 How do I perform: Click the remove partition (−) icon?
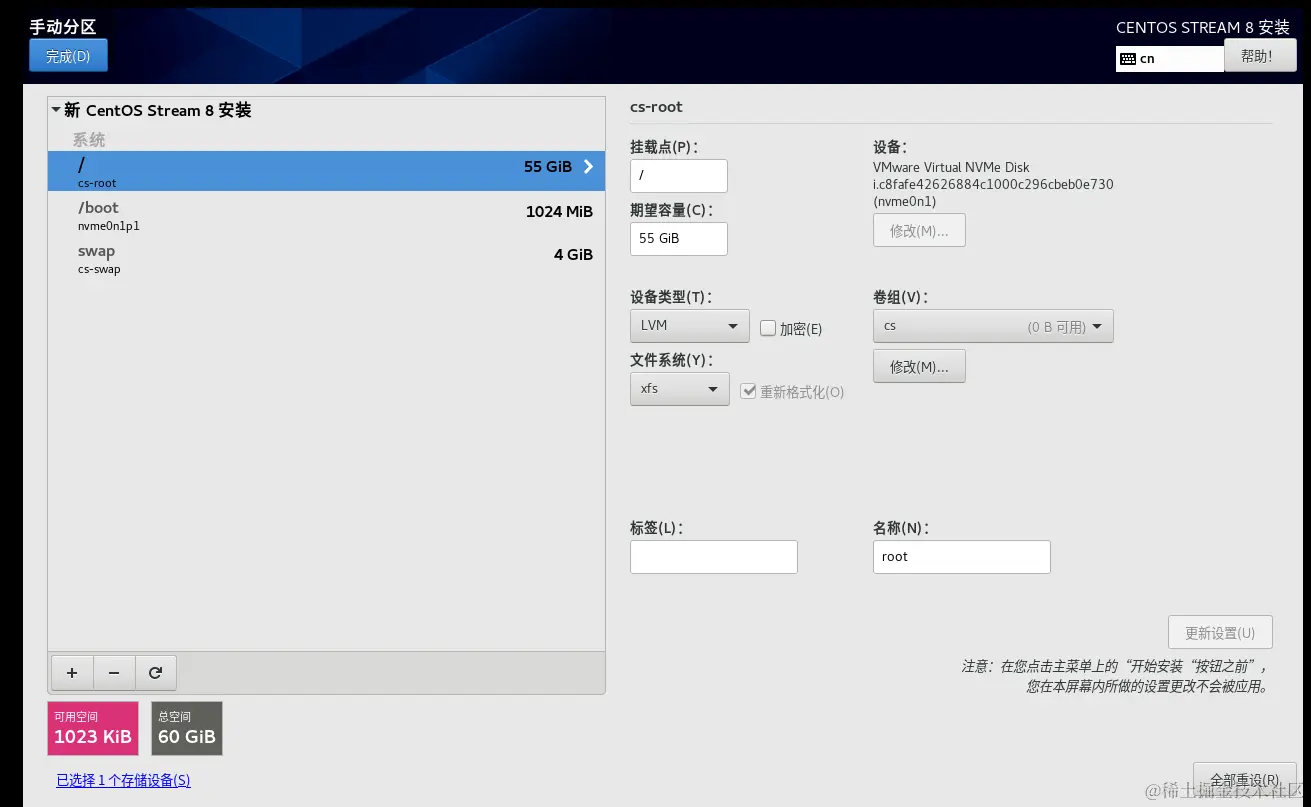coord(113,672)
